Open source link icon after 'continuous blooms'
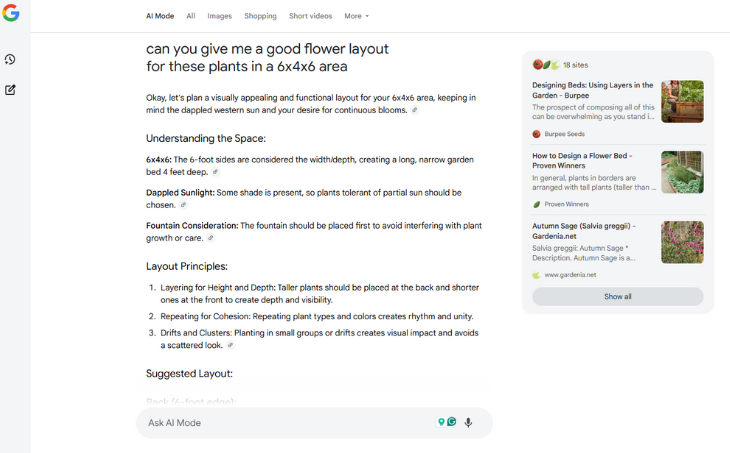Image resolution: width=730 pixels, height=453 pixels. 414,110
